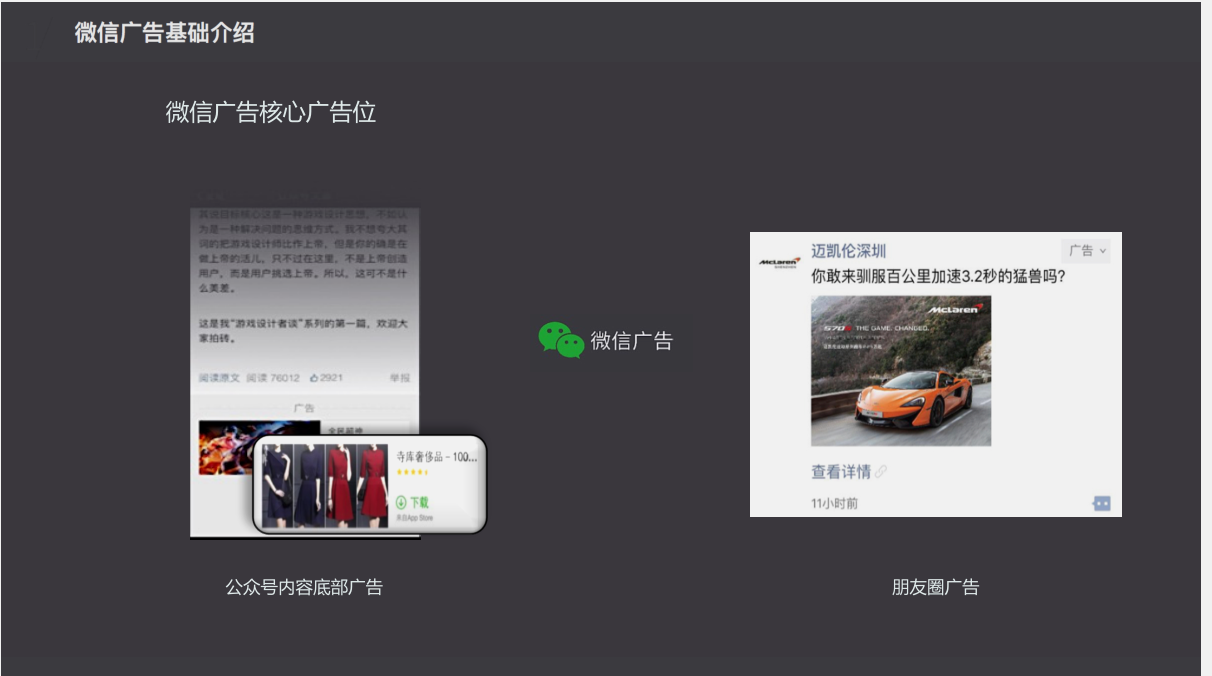Viewport: 1212px width, 676px height.
Task: Click the caption 朋友圈广告
Action: [x=935, y=587]
